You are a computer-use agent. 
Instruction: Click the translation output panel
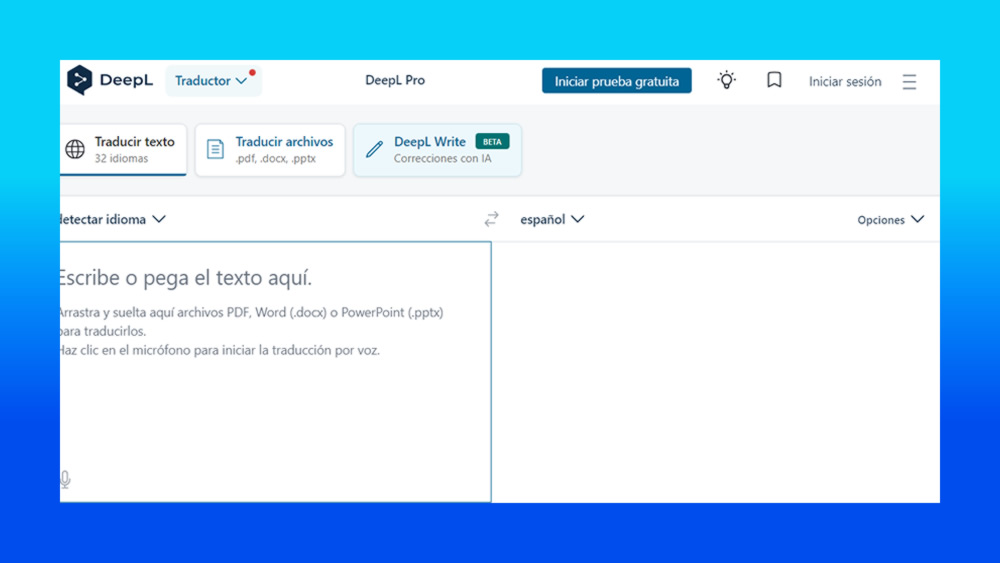click(x=716, y=372)
